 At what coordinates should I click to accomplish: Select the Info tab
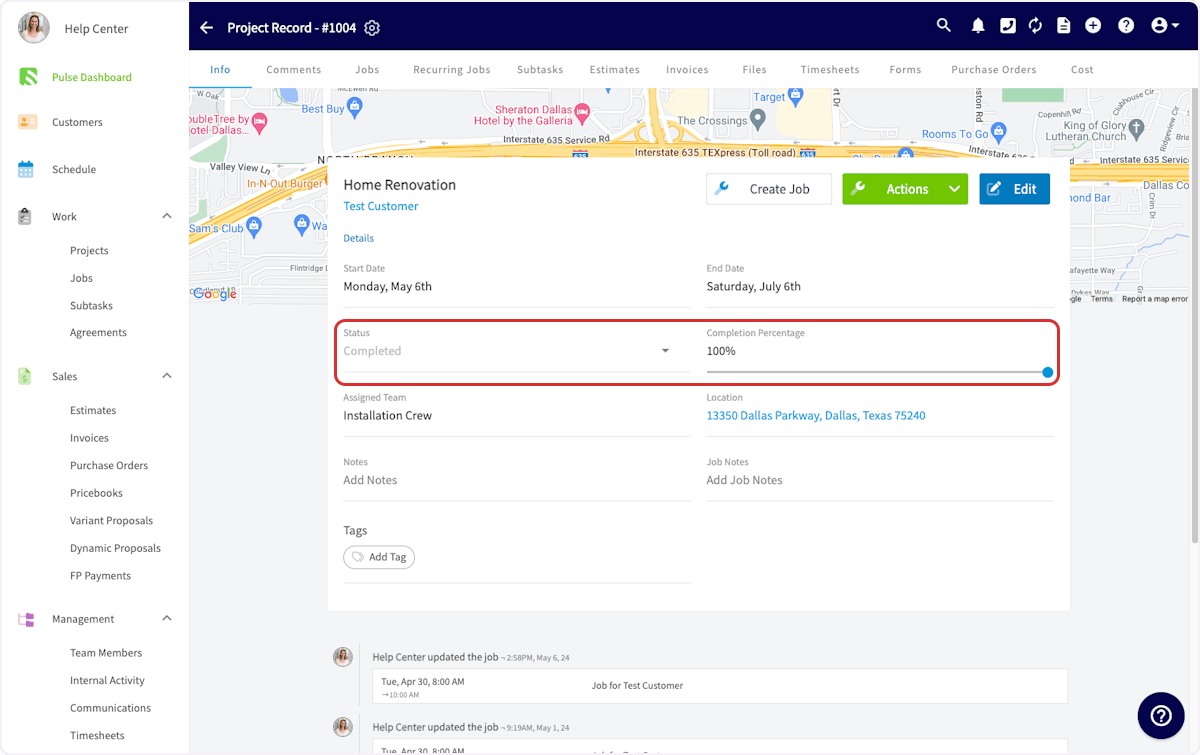pyautogui.click(x=220, y=70)
